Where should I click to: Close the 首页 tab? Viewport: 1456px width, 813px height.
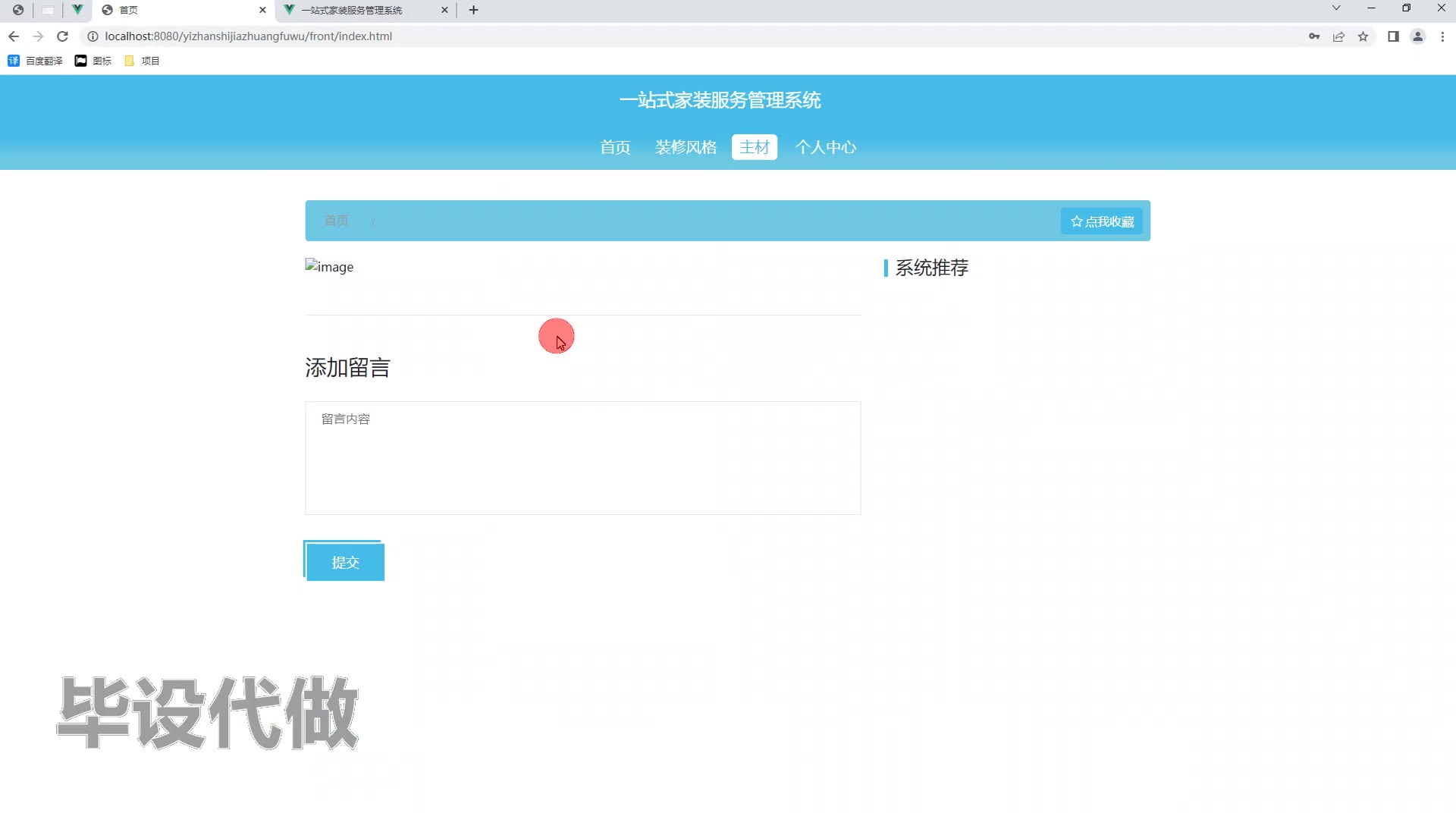pyautogui.click(x=262, y=10)
